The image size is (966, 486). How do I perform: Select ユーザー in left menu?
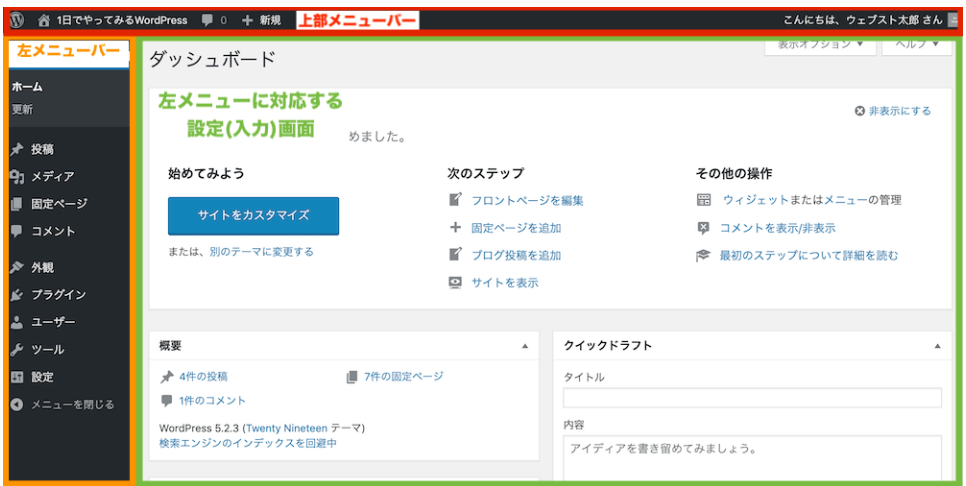[x=52, y=322]
